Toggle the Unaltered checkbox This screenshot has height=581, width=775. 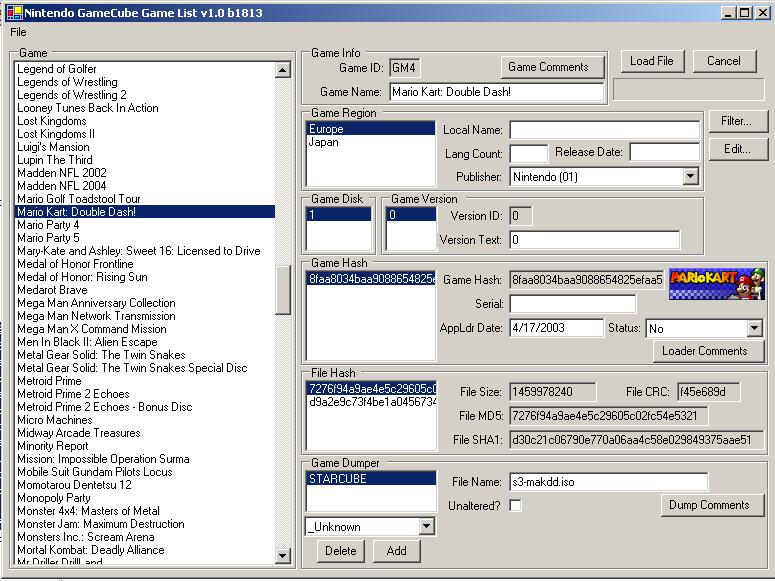[x=515, y=506]
